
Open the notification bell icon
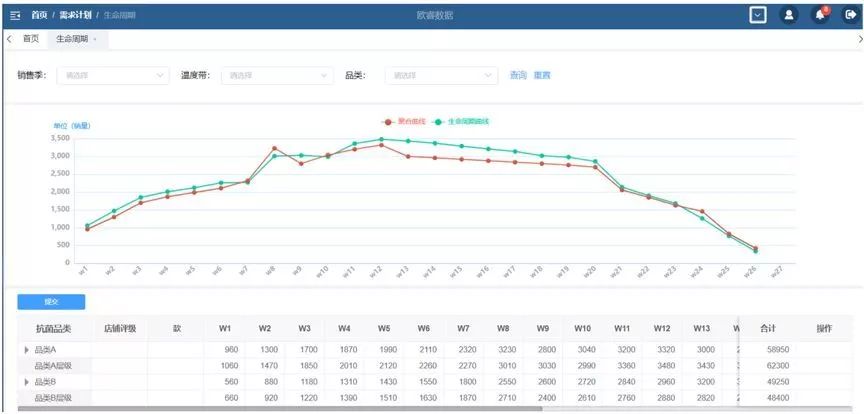819,15
